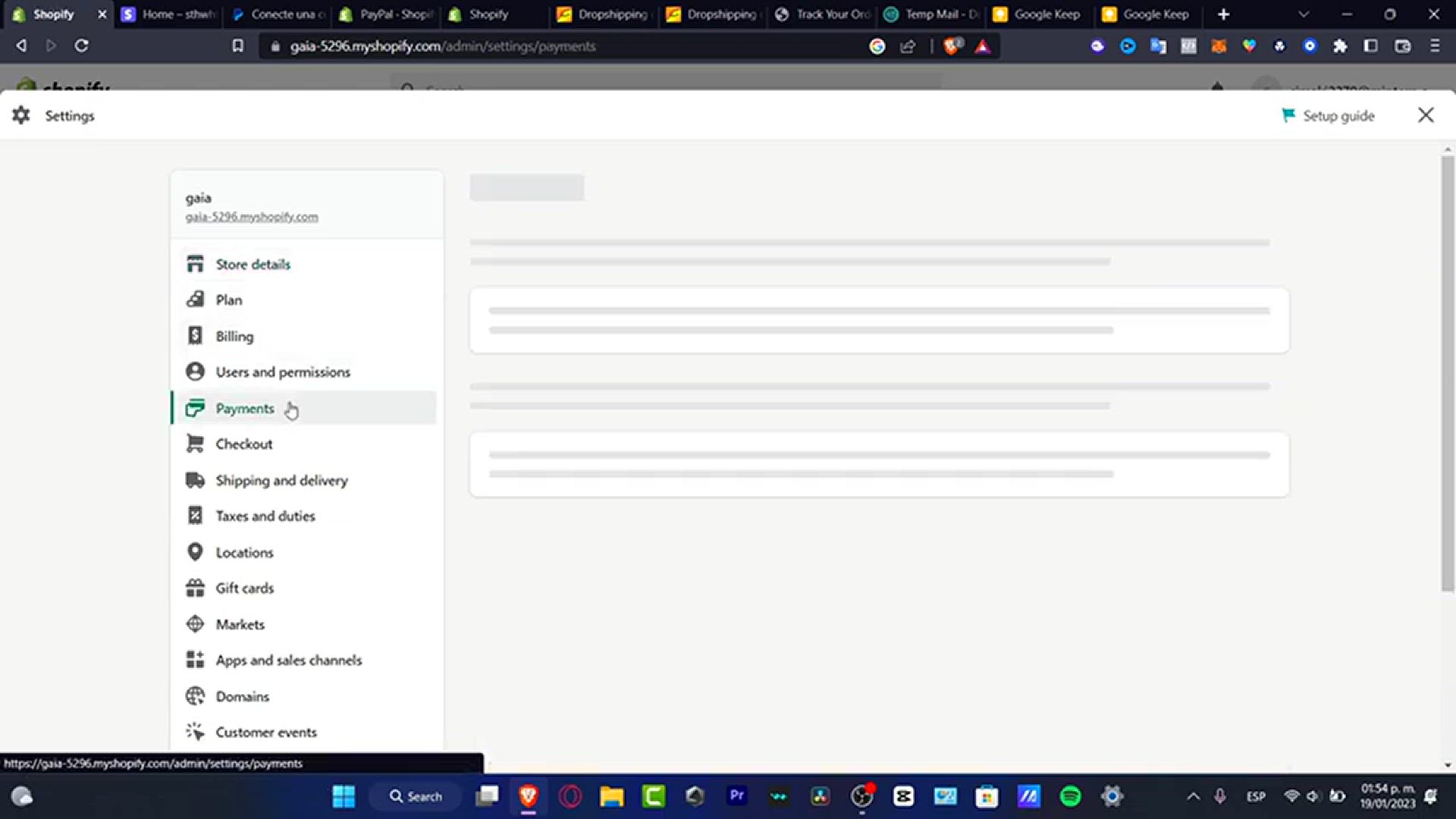The width and height of the screenshot is (1456, 819).
Task: Click the Gift cards icon
Action: pos(195,588)
